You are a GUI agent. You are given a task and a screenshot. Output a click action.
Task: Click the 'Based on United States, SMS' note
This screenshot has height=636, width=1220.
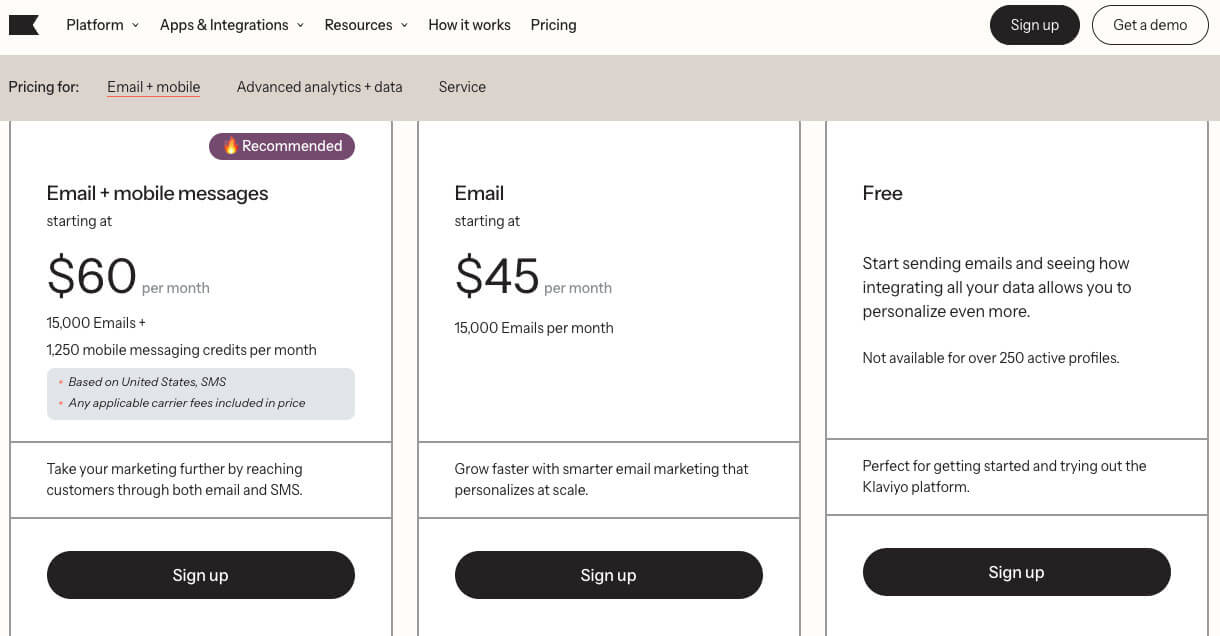click(x=147, y=382)
